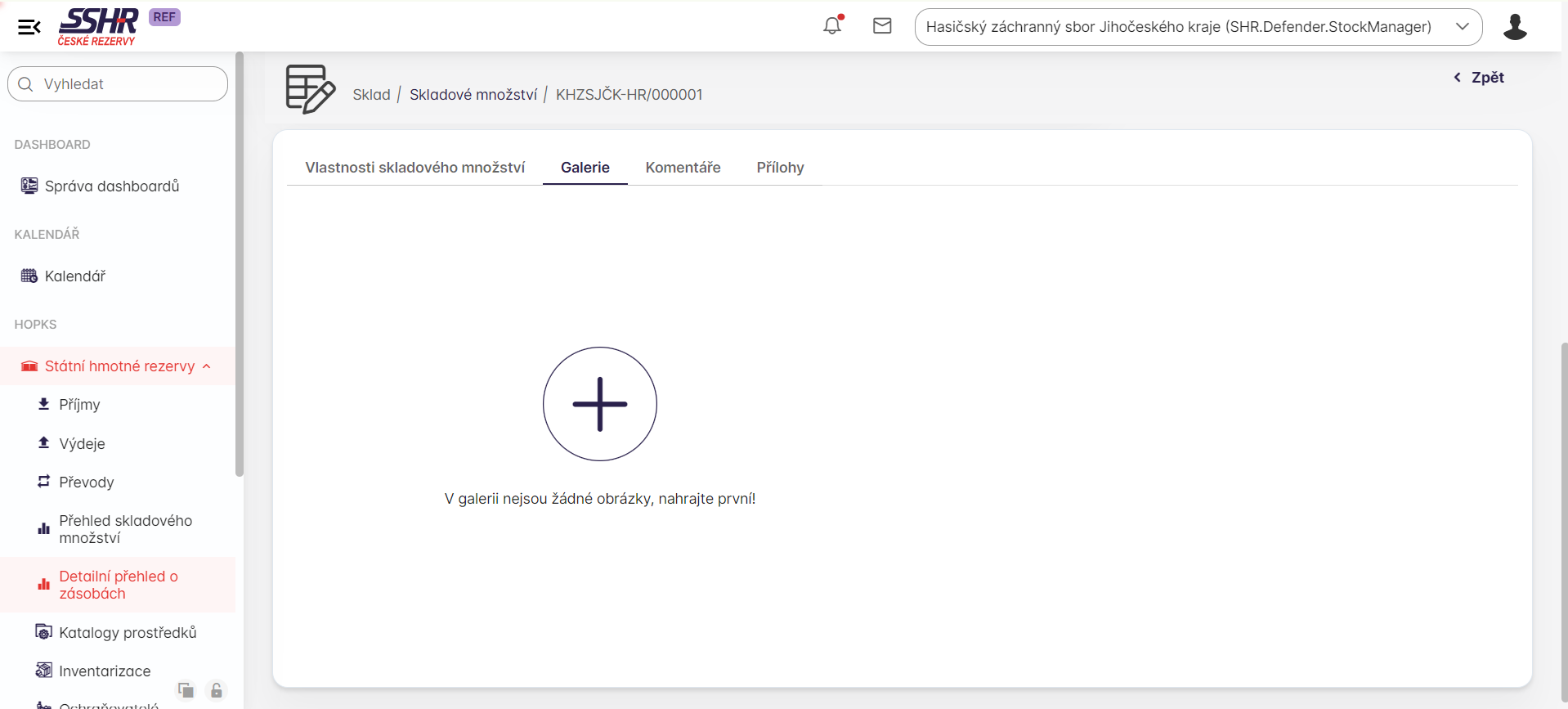This screenshot has height=709, width=1568.
Task: Go back using Zpět link
Action: coord(1479,78)
